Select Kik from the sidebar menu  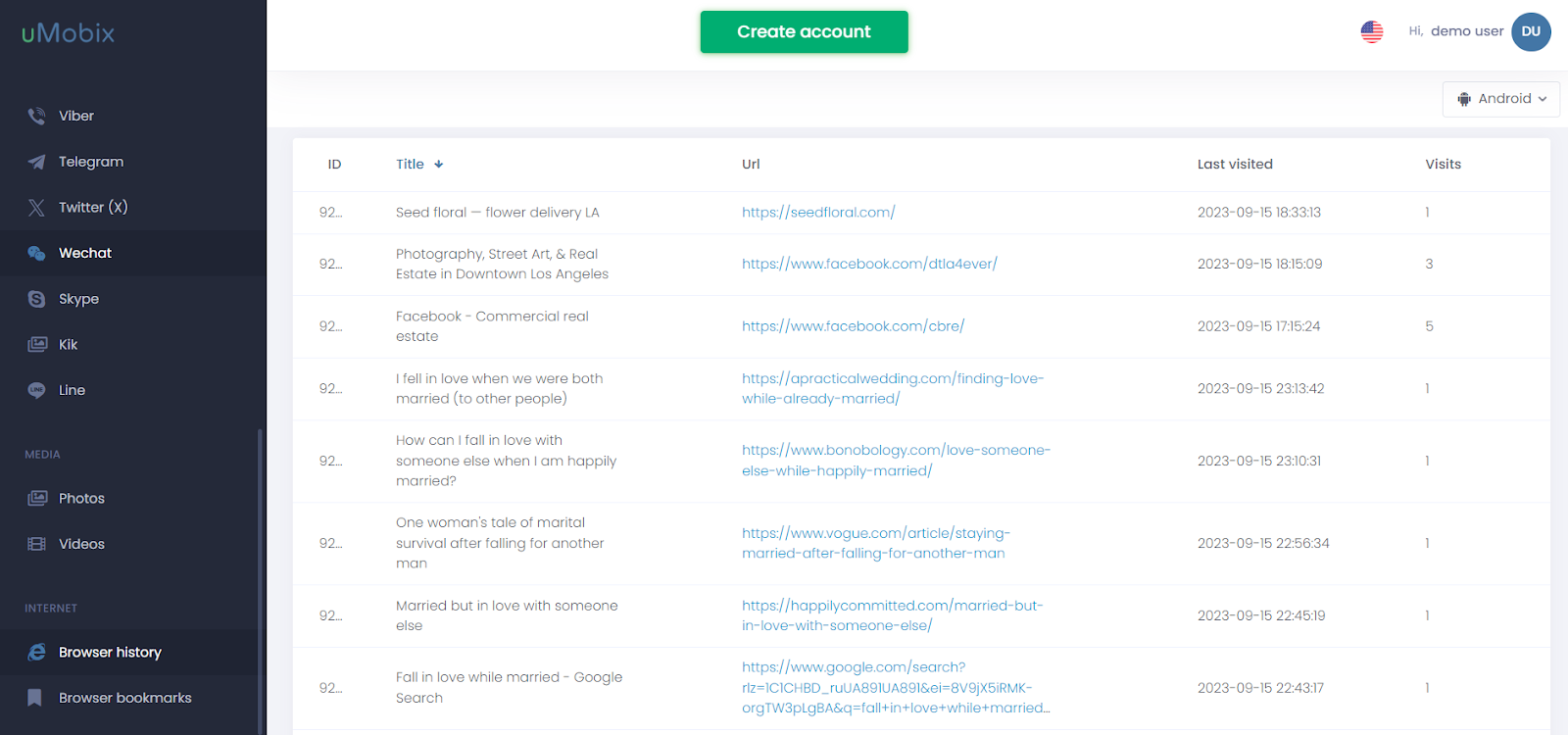[x=68, y=344]
